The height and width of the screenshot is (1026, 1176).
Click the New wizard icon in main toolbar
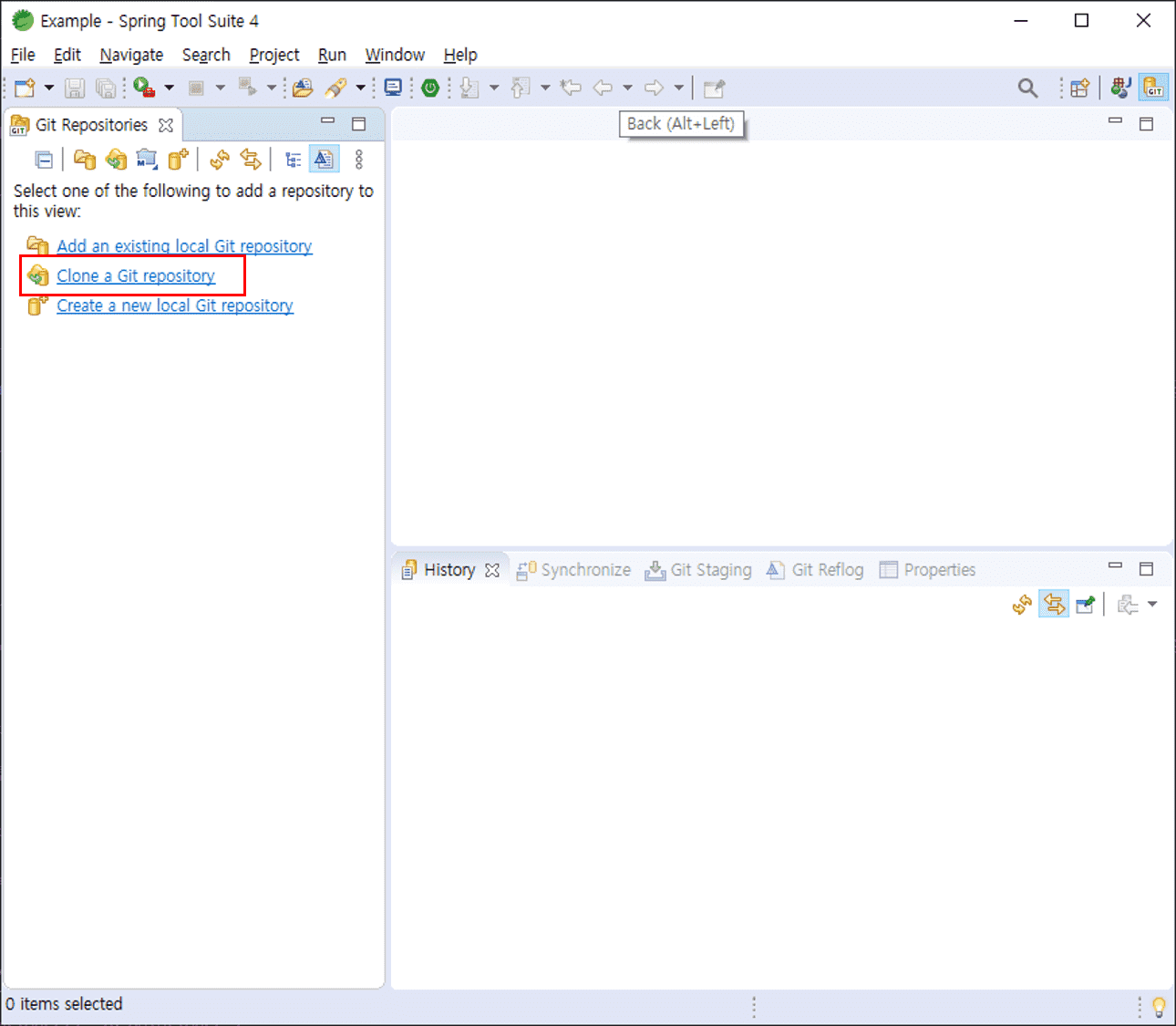[x=25, y=88]
